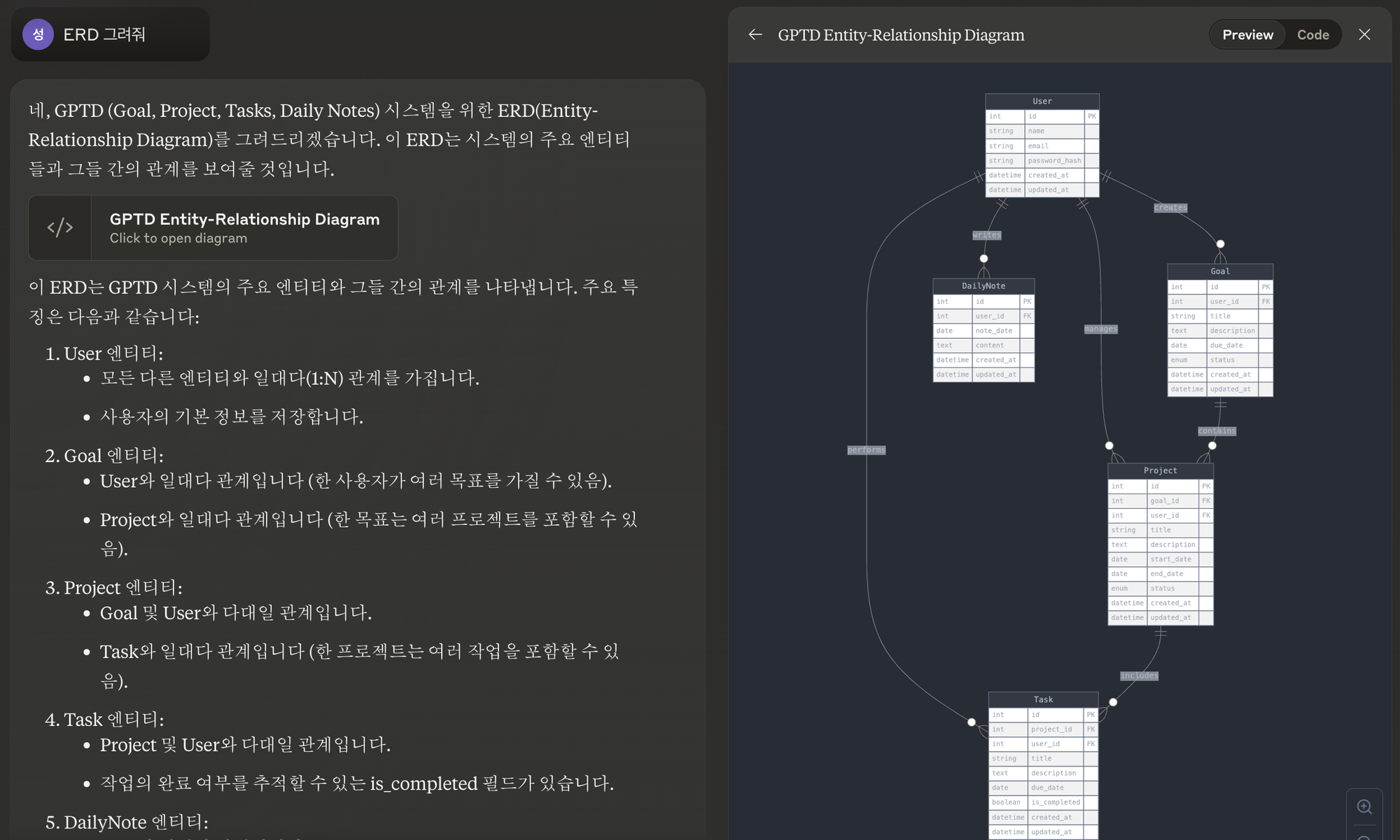The height and width of the screenshot is (840, 1400).
Task: Click the 'performs' relationship label
Action: click(x=867, y=450)
